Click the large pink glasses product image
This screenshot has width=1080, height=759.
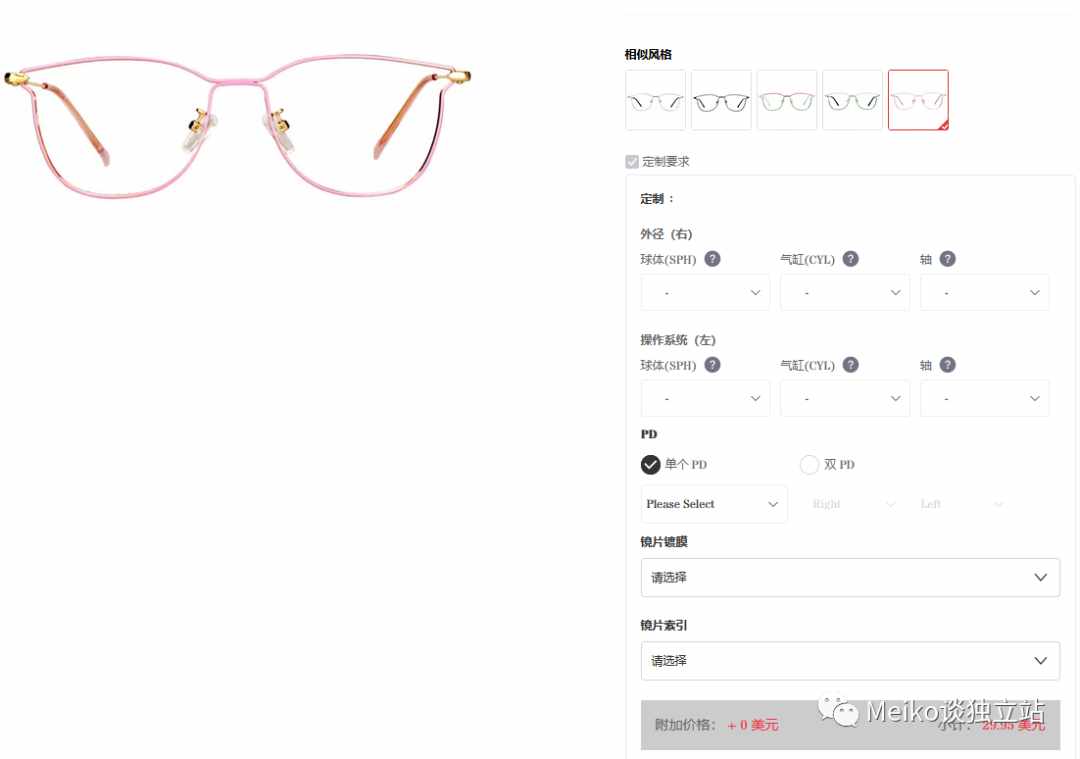point(238,126)
